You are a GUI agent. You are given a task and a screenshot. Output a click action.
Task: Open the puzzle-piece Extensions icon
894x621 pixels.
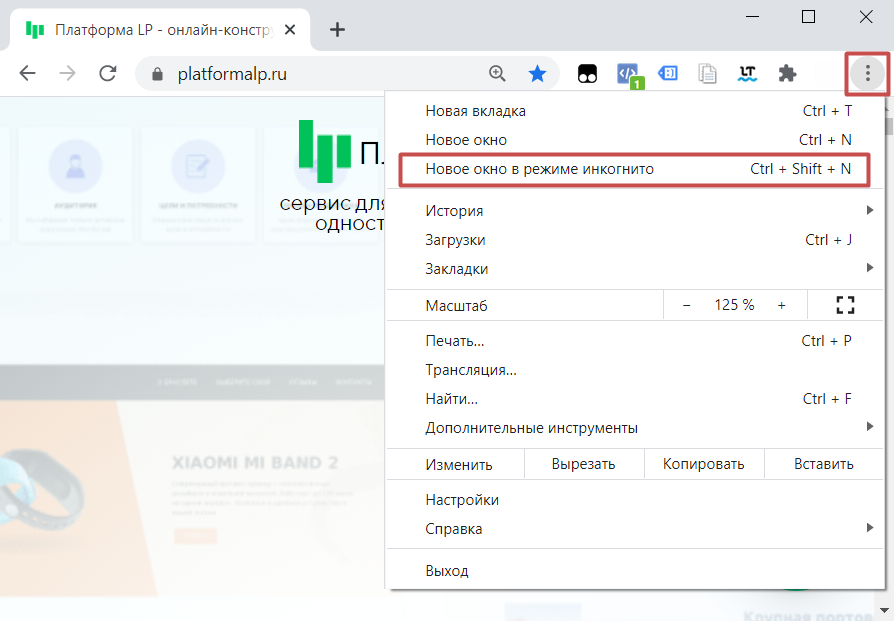787,73
